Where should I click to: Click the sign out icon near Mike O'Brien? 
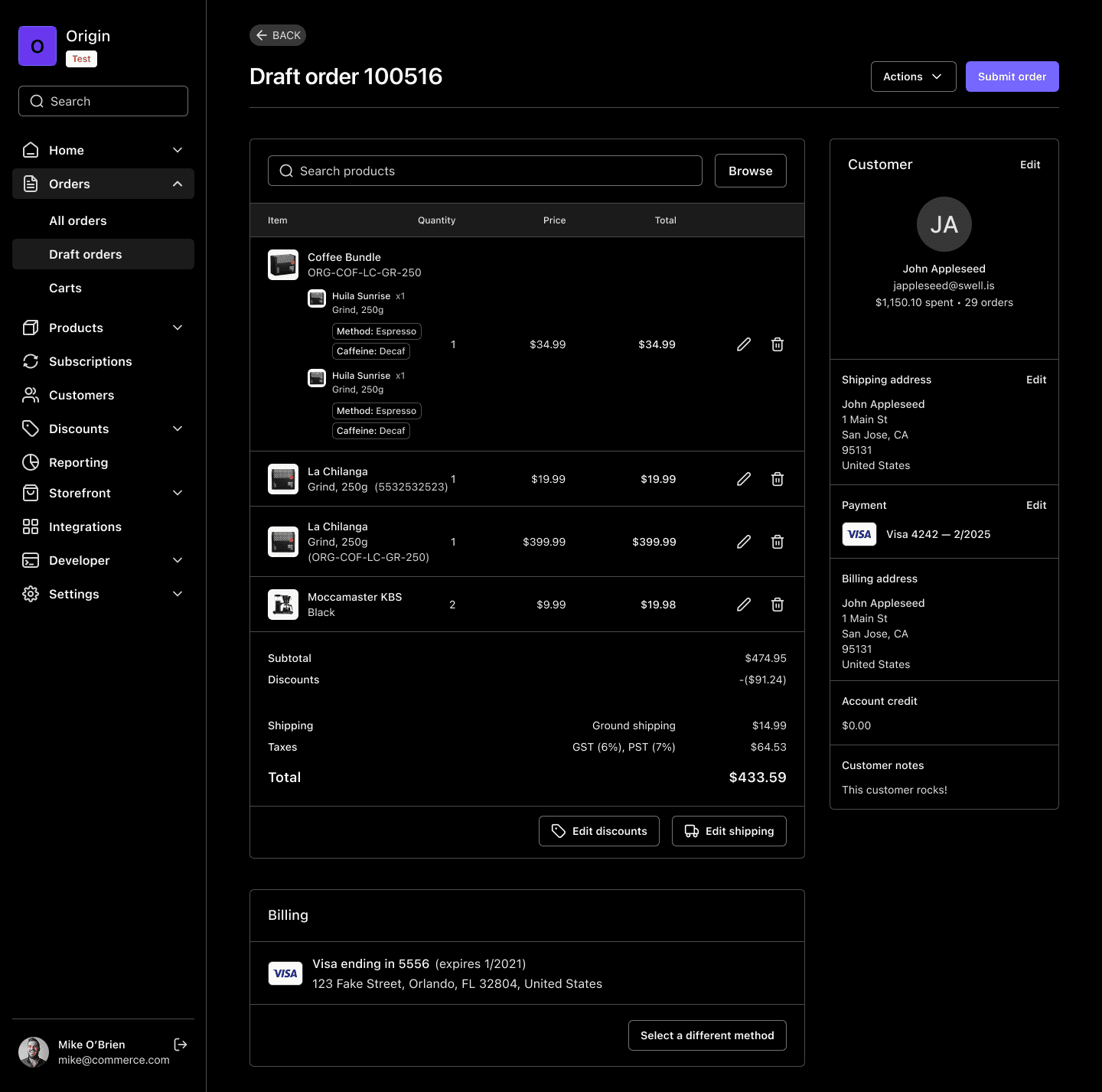click(x=181, y=1044)
